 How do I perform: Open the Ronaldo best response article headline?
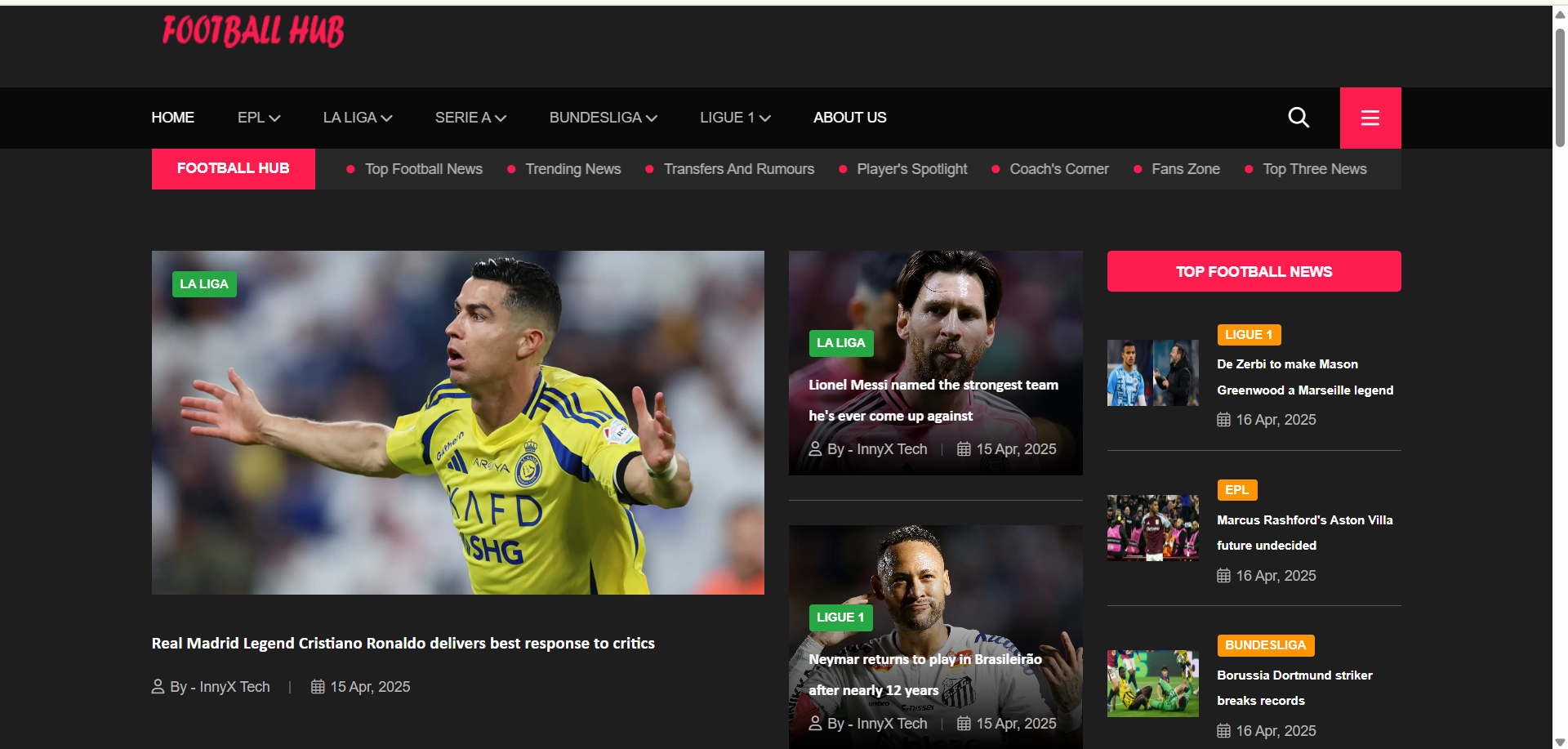(403, 644)
